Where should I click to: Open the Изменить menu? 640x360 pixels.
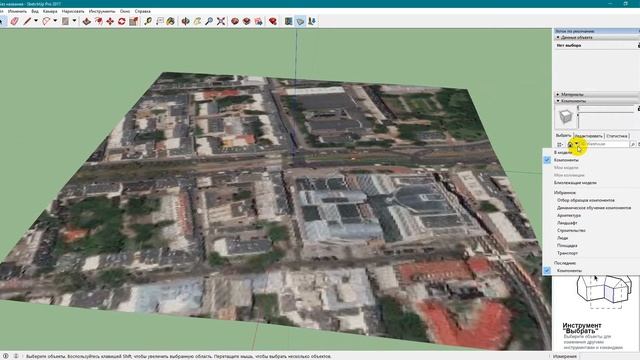(17, 11)
